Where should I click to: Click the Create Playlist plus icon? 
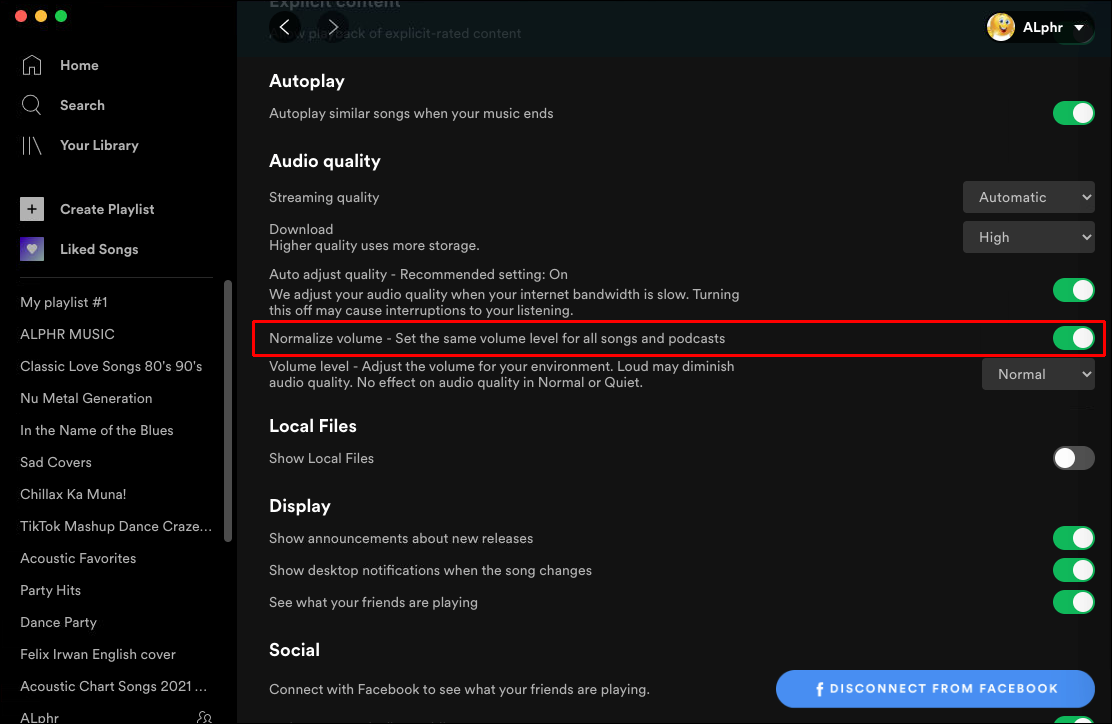click(32, 209)
